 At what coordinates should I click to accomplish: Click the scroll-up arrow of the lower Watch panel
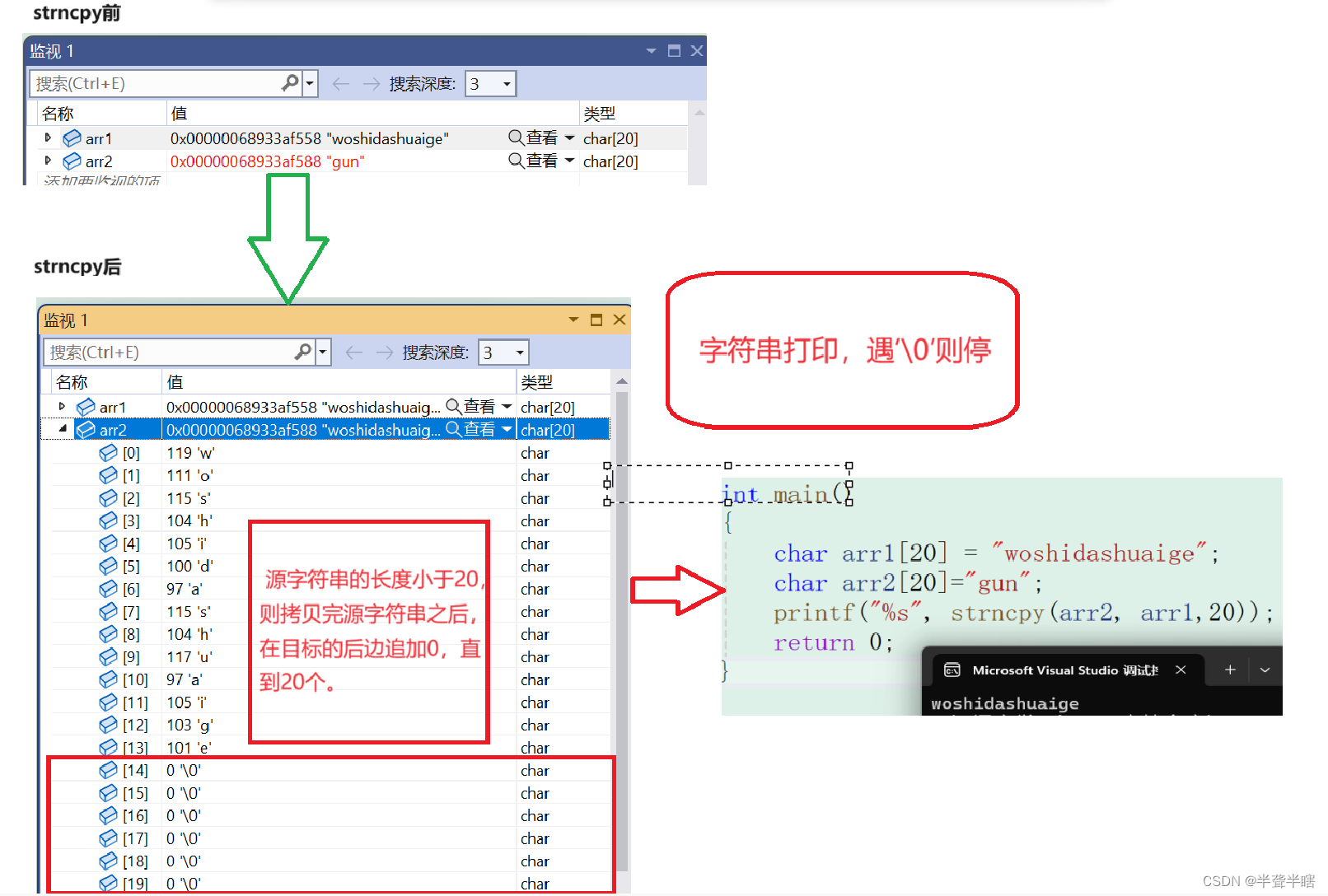point(622,381)
